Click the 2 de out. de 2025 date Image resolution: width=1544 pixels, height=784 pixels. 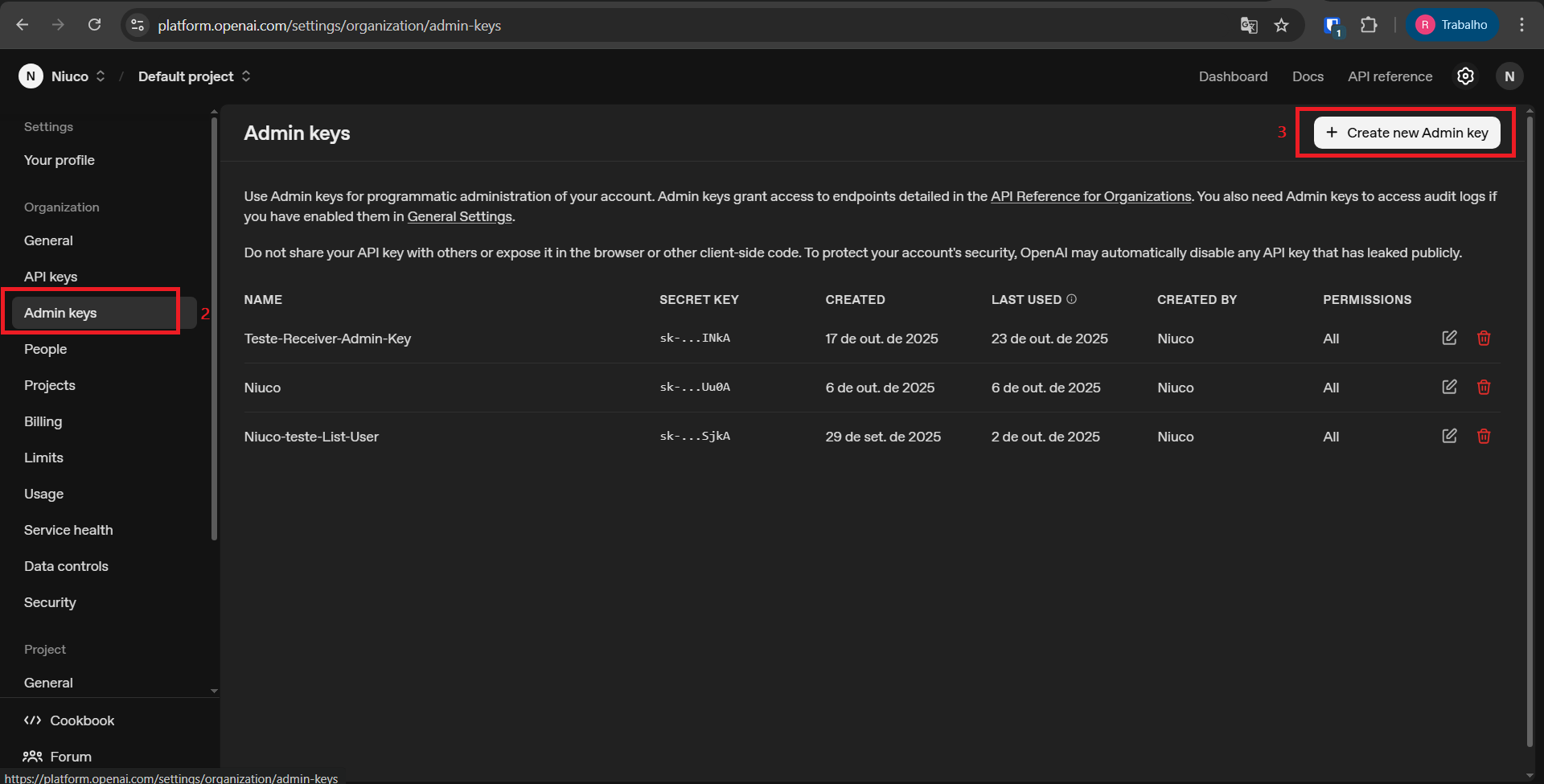pyautogui.click(x=1045, y=437)
